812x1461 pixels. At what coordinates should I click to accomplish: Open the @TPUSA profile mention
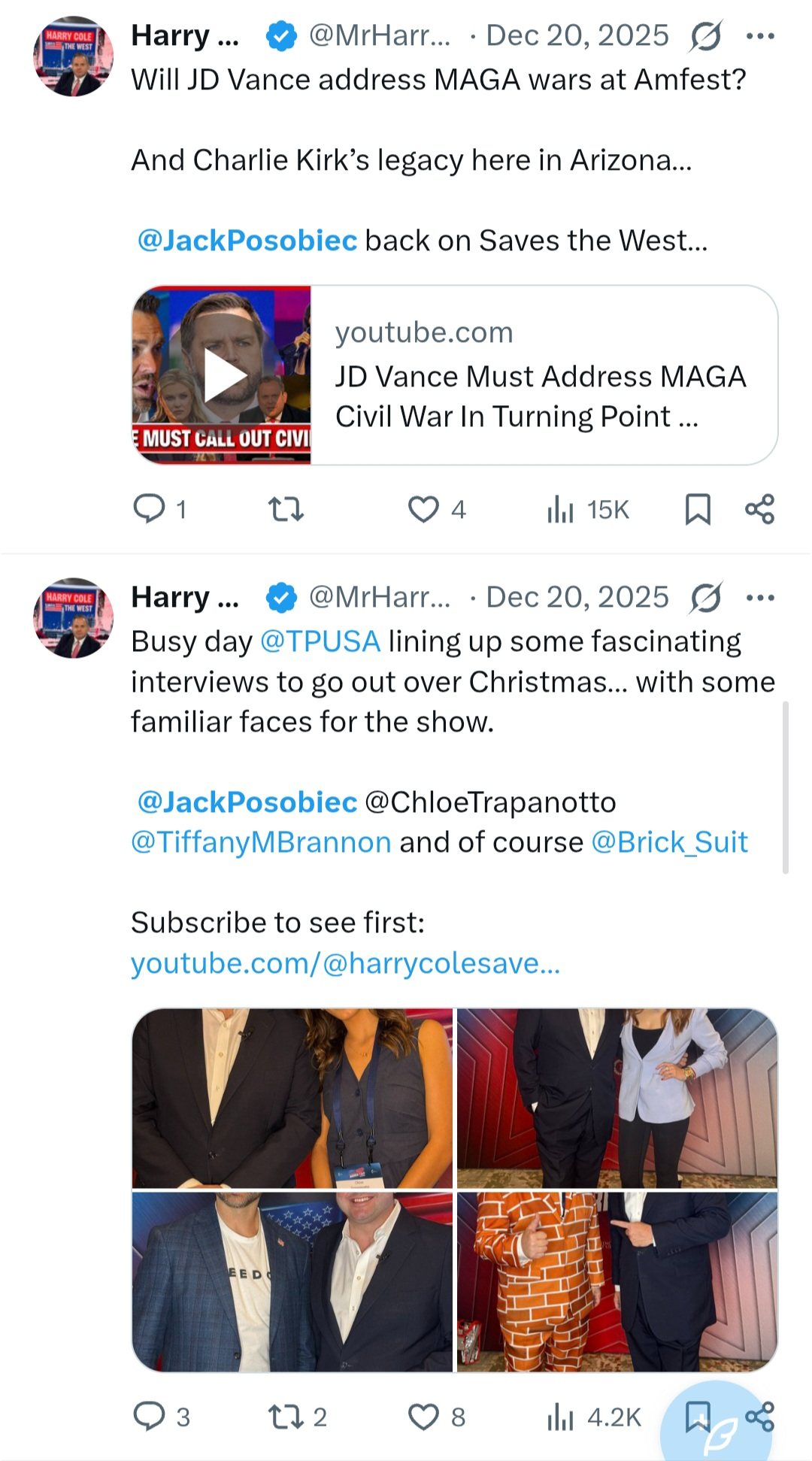pyautogui.click(x=320, y=641)
